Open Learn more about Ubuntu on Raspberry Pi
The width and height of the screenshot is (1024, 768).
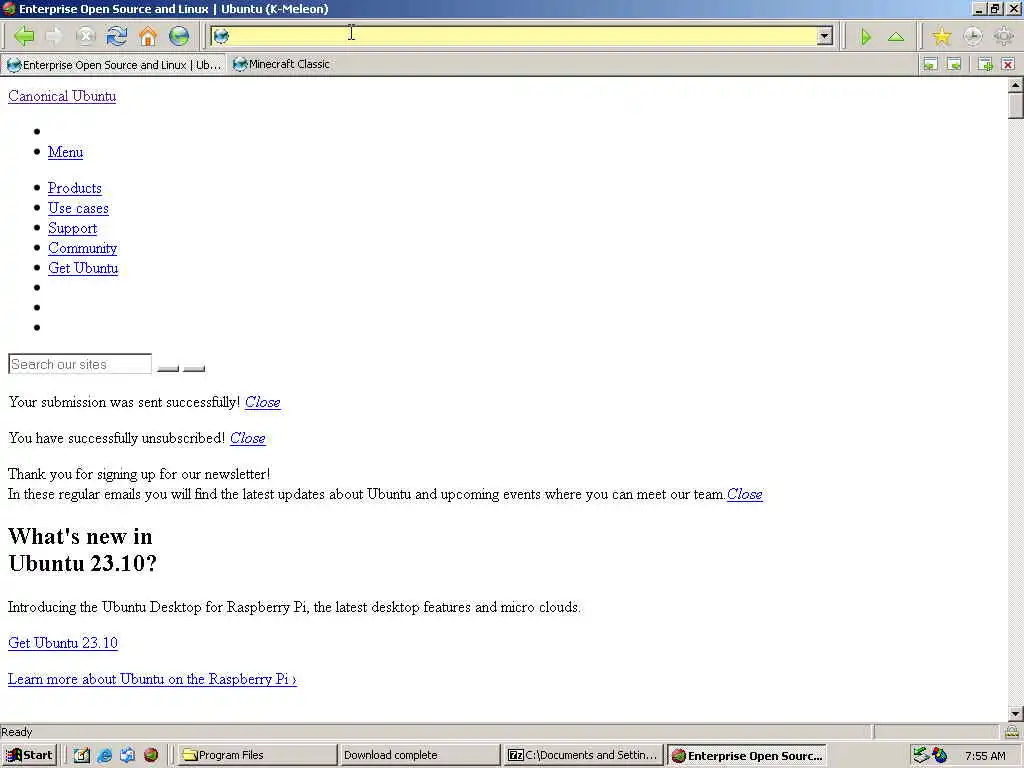point(152,679)
